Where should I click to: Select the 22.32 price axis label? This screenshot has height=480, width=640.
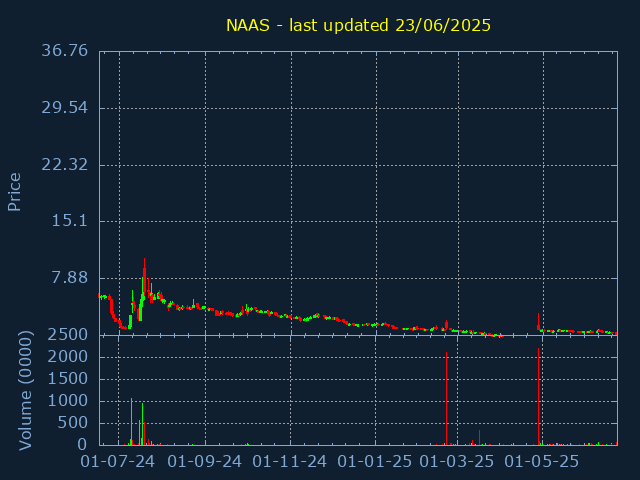pos(64,165)
